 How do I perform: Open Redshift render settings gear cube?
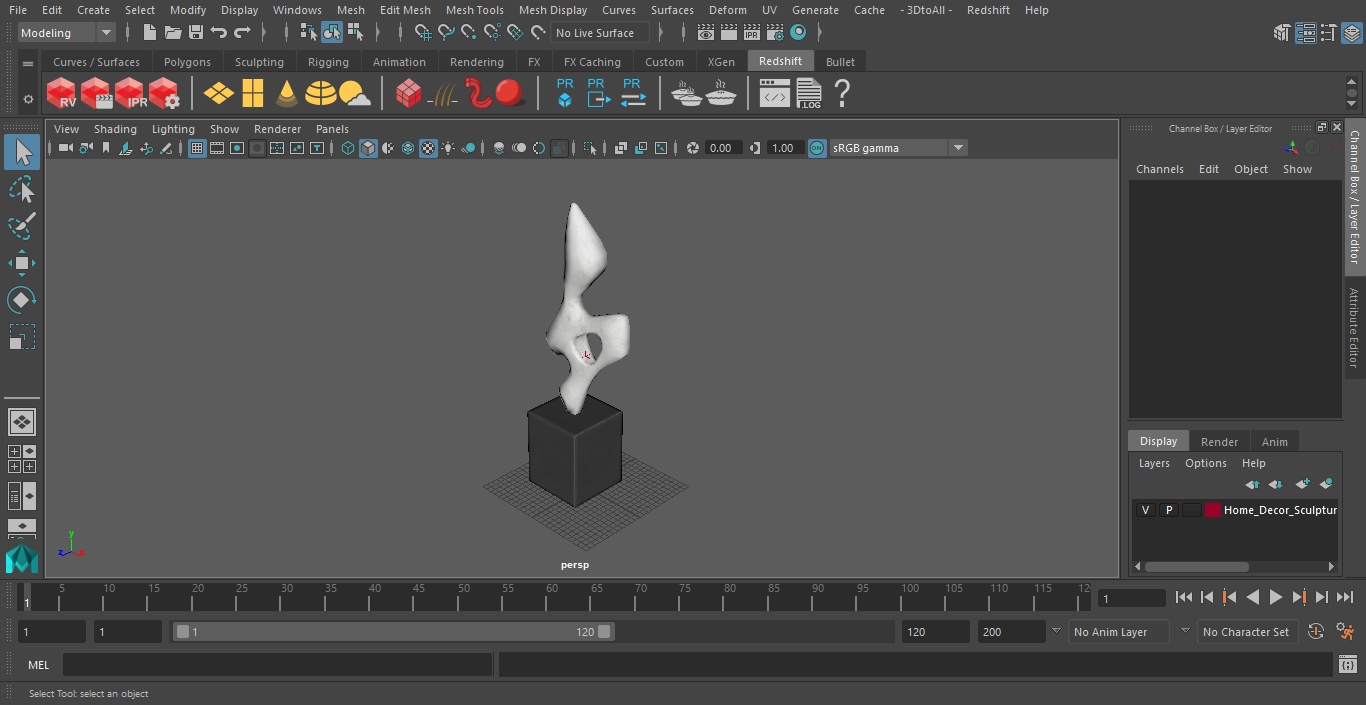pyautogui.click(x=164, y=94)
